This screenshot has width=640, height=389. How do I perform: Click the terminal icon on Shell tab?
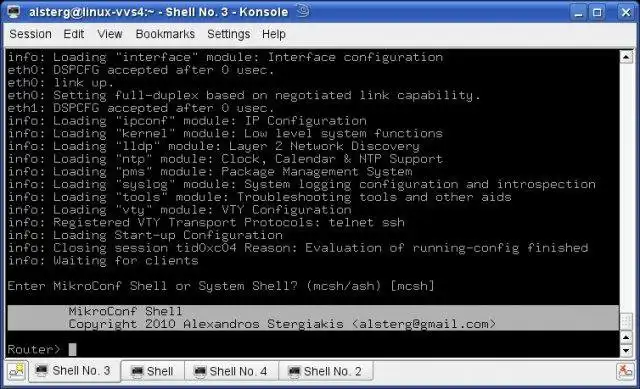[x=137, y=371]
